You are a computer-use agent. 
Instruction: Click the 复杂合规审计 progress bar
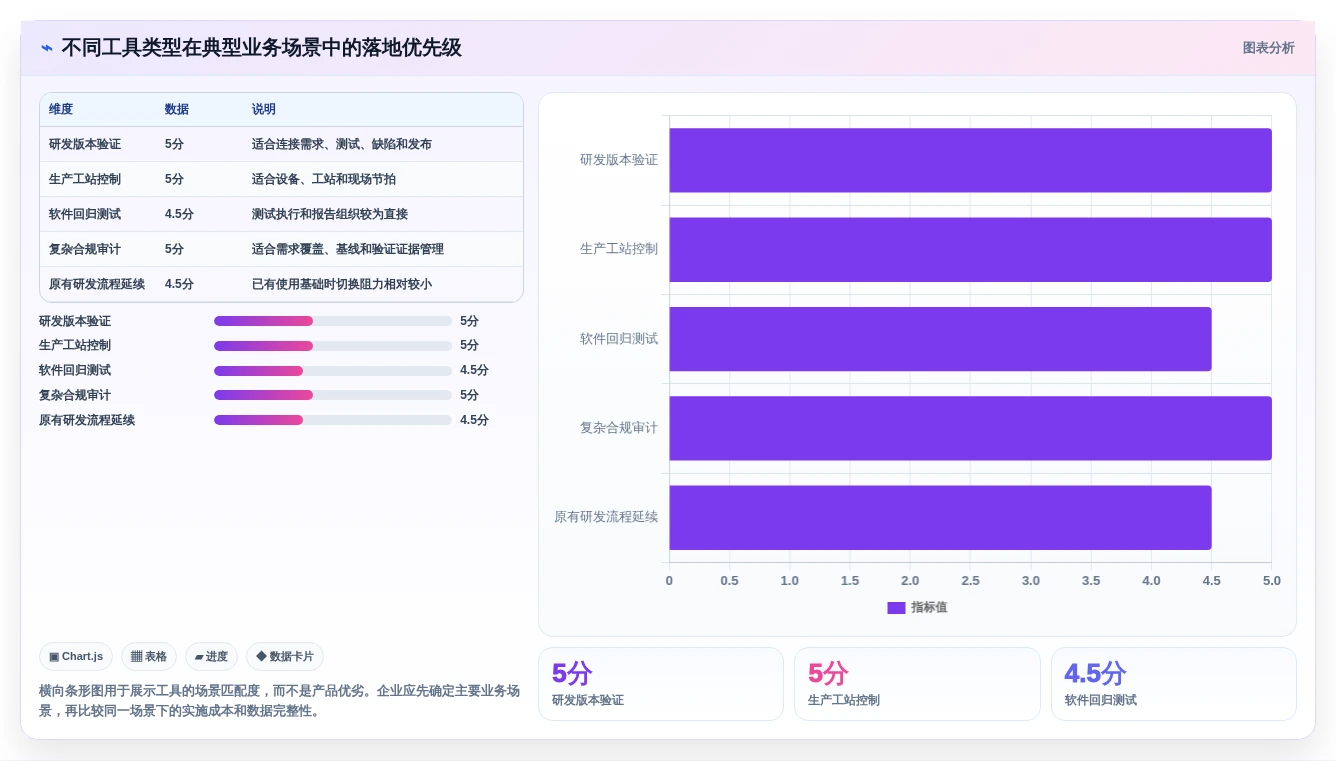[333, 395]
